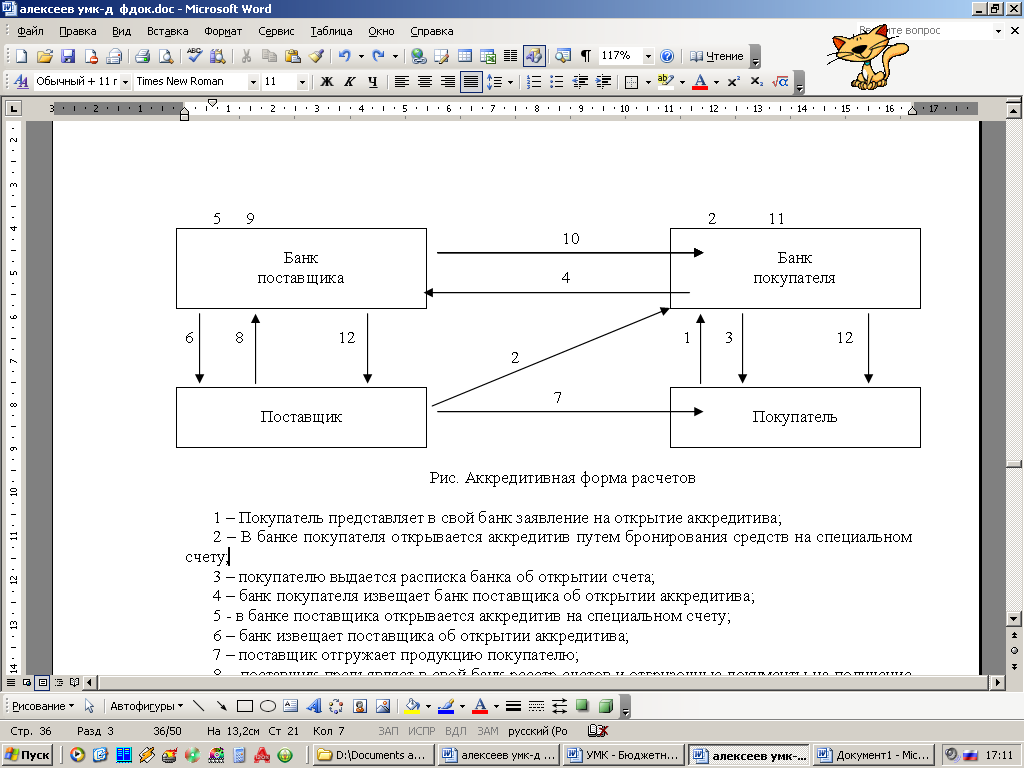Insert a table
This screenshot has height=768, width=1024.
coord(465,56)
